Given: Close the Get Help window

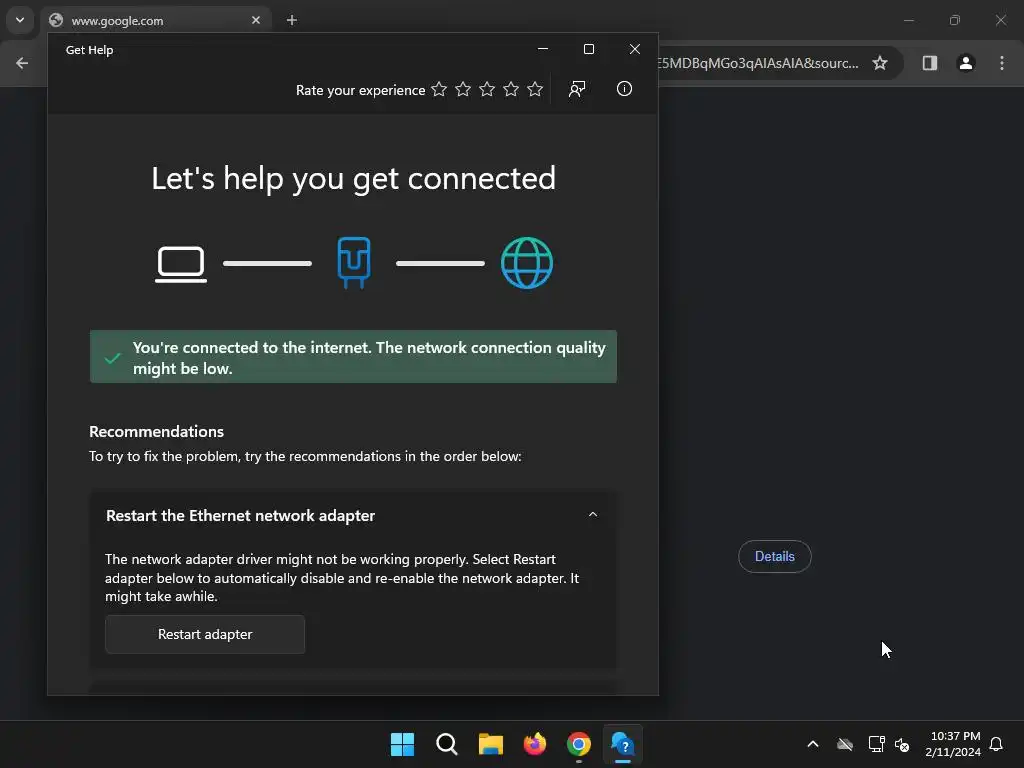Looking at the screenshot, I should tap(635, 49).
